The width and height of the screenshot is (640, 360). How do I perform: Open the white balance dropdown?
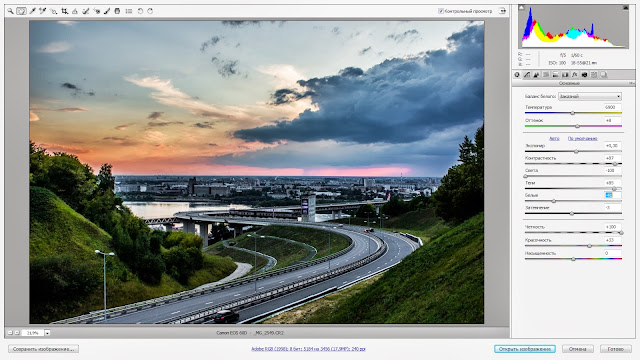[x=590, y=96]
